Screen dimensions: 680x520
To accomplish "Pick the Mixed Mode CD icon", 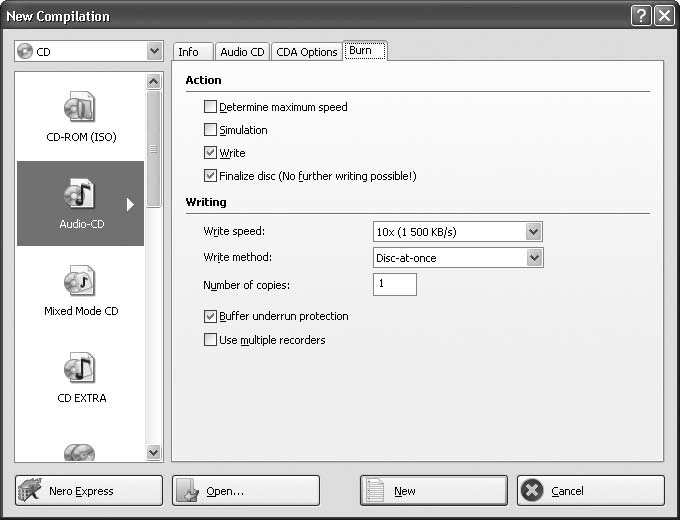I will tap(80, 282).
